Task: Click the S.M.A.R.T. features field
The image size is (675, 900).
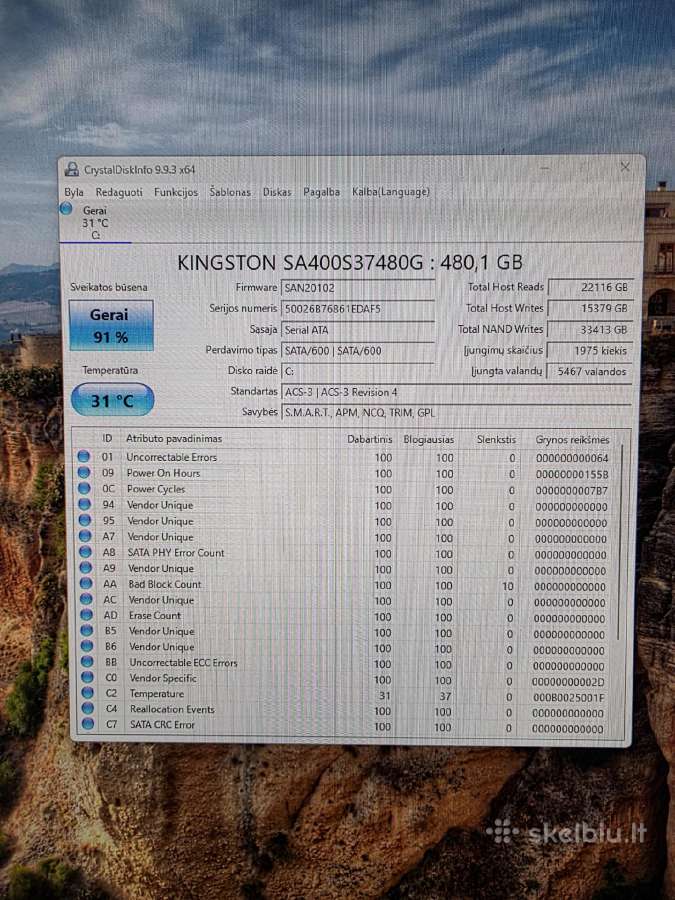Action: [x=456, y=413]
